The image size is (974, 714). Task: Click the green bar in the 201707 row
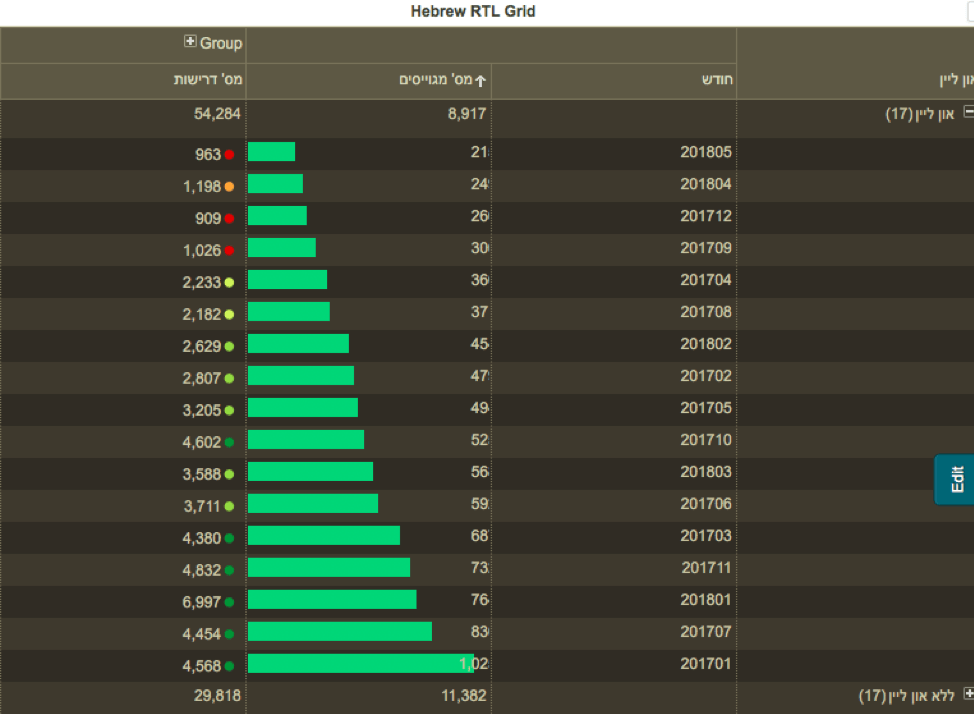point(339,632)
